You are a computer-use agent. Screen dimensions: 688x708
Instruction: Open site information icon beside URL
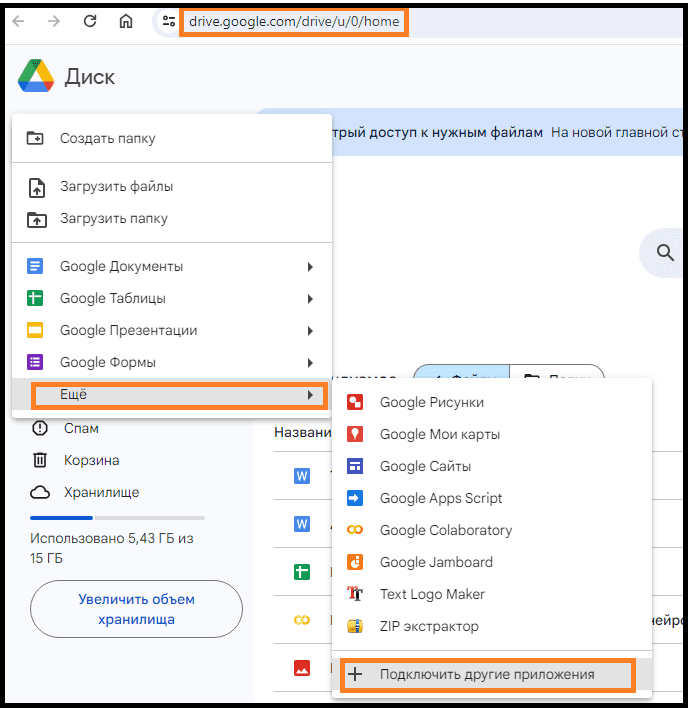click(169, 21)
